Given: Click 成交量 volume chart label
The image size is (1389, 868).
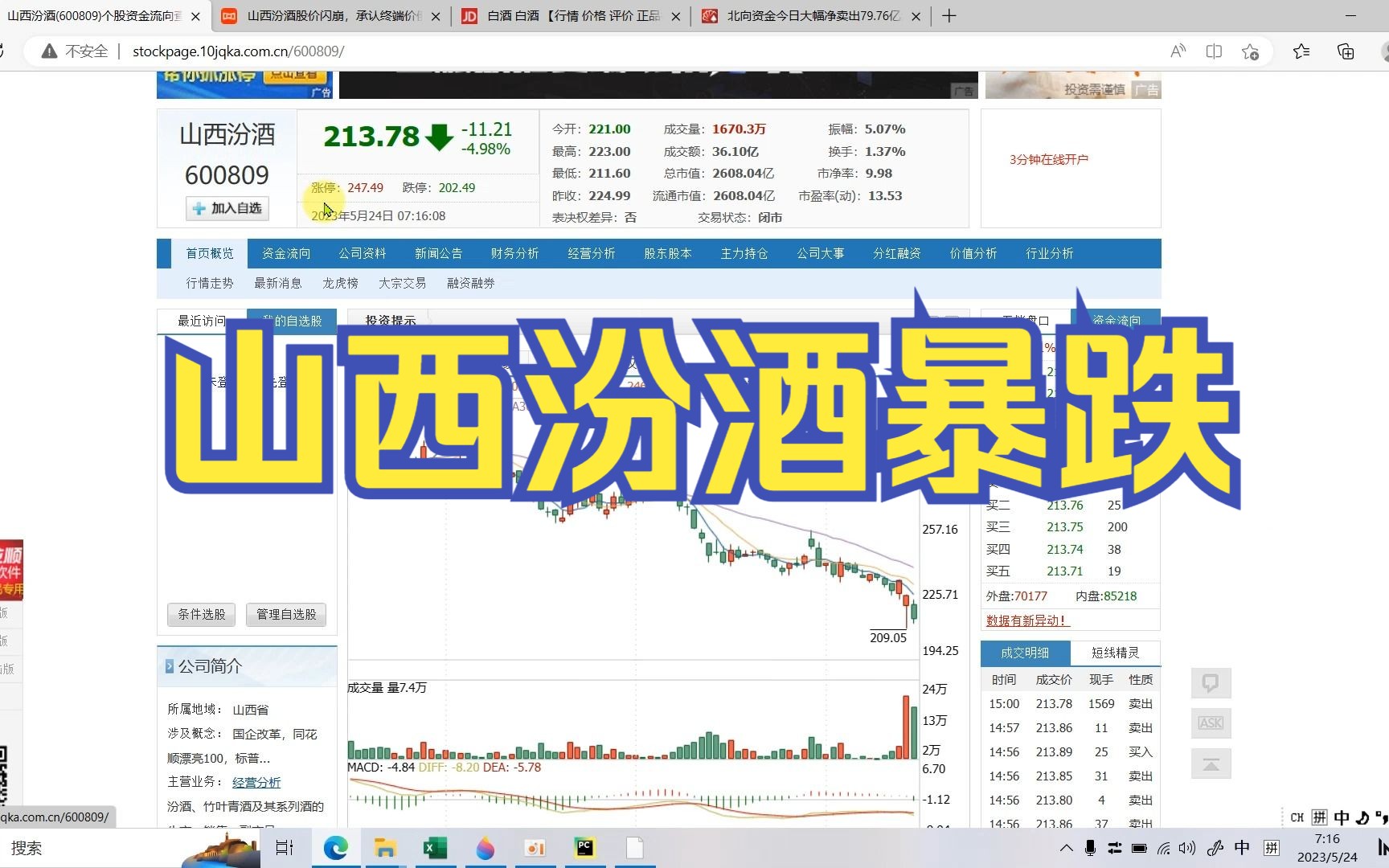Looking at the screenshot, I should (x=387, y=688).
